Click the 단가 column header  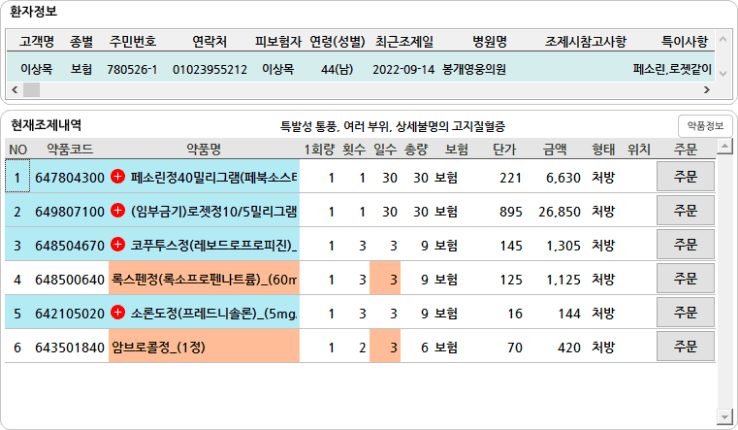(504, 149)
